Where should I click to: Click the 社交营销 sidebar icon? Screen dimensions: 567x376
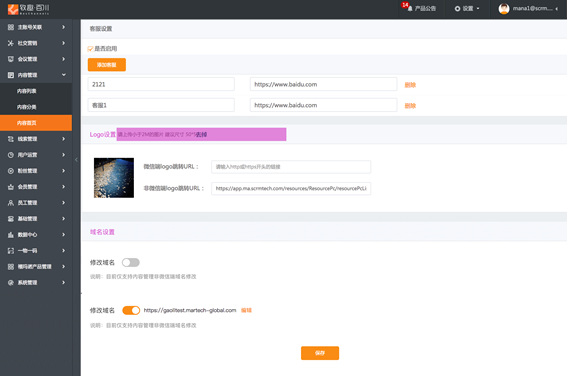(x=11, y=43)
